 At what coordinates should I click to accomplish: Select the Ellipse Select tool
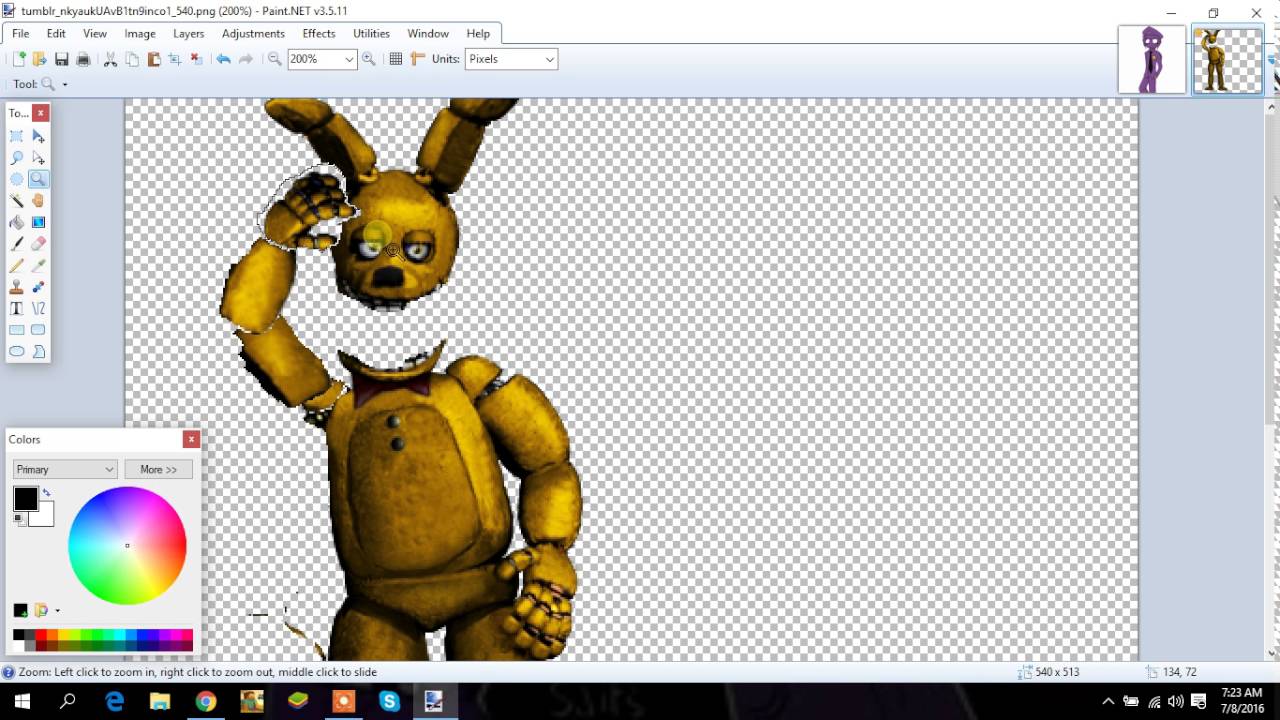tap(17, 179)
